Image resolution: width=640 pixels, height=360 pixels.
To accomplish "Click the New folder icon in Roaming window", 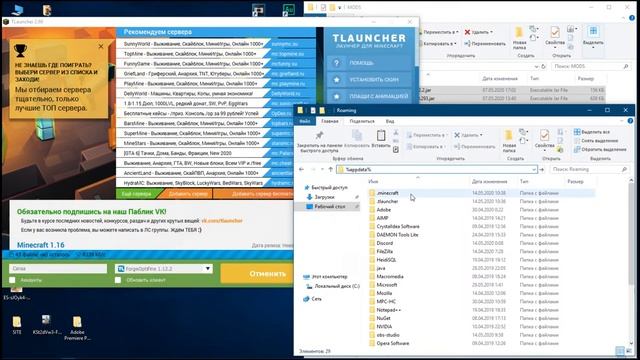I will point(509,135).
